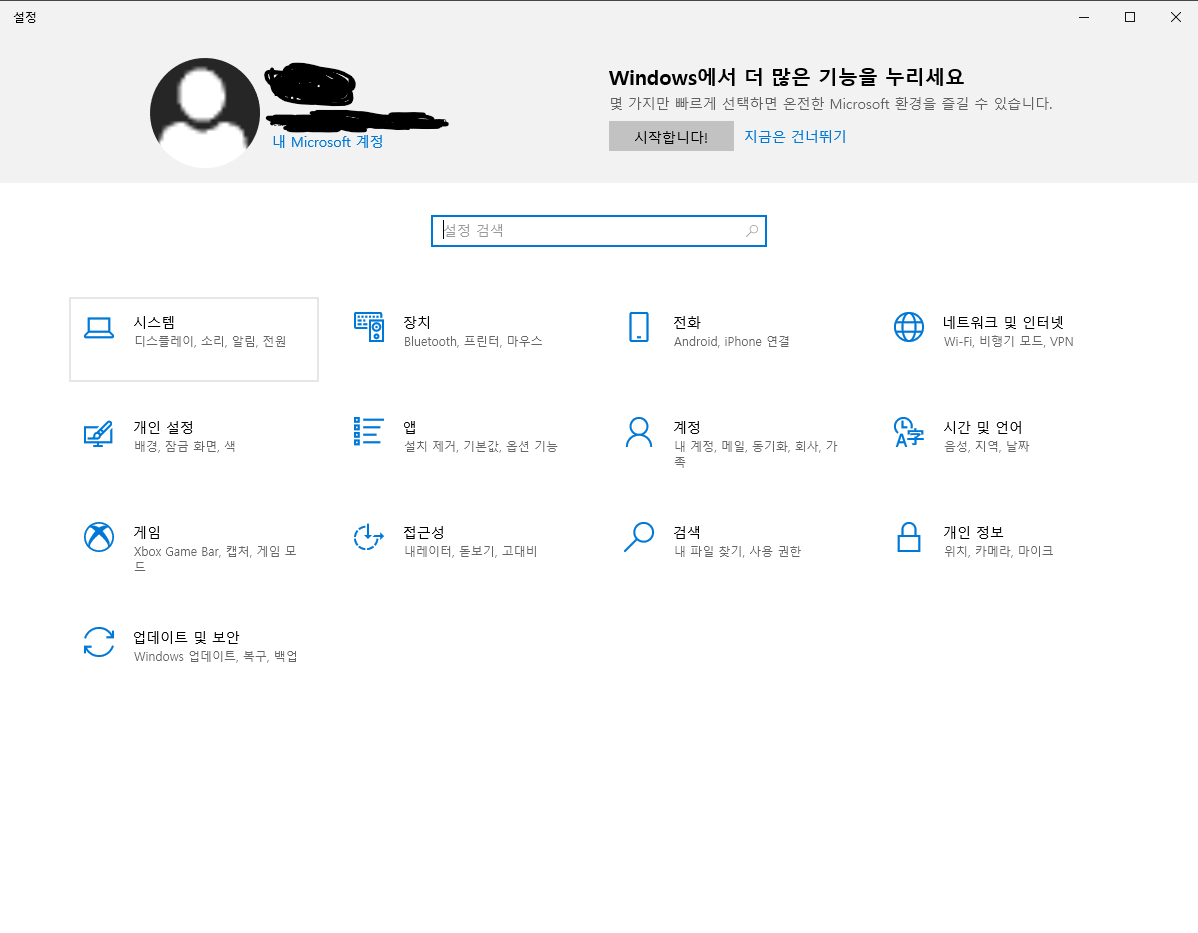Click the user profile avatar picture

pyautogui.click(x=205, y=113)
